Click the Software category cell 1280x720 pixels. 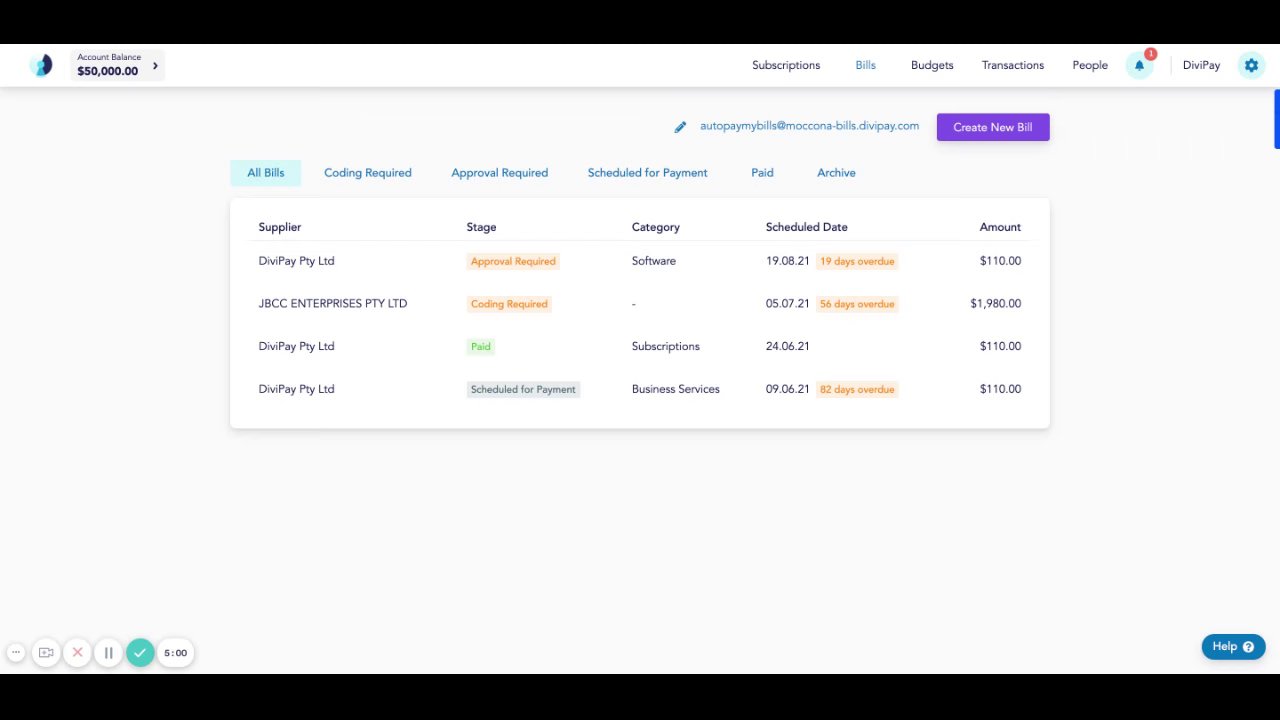[x=654, y=261]
